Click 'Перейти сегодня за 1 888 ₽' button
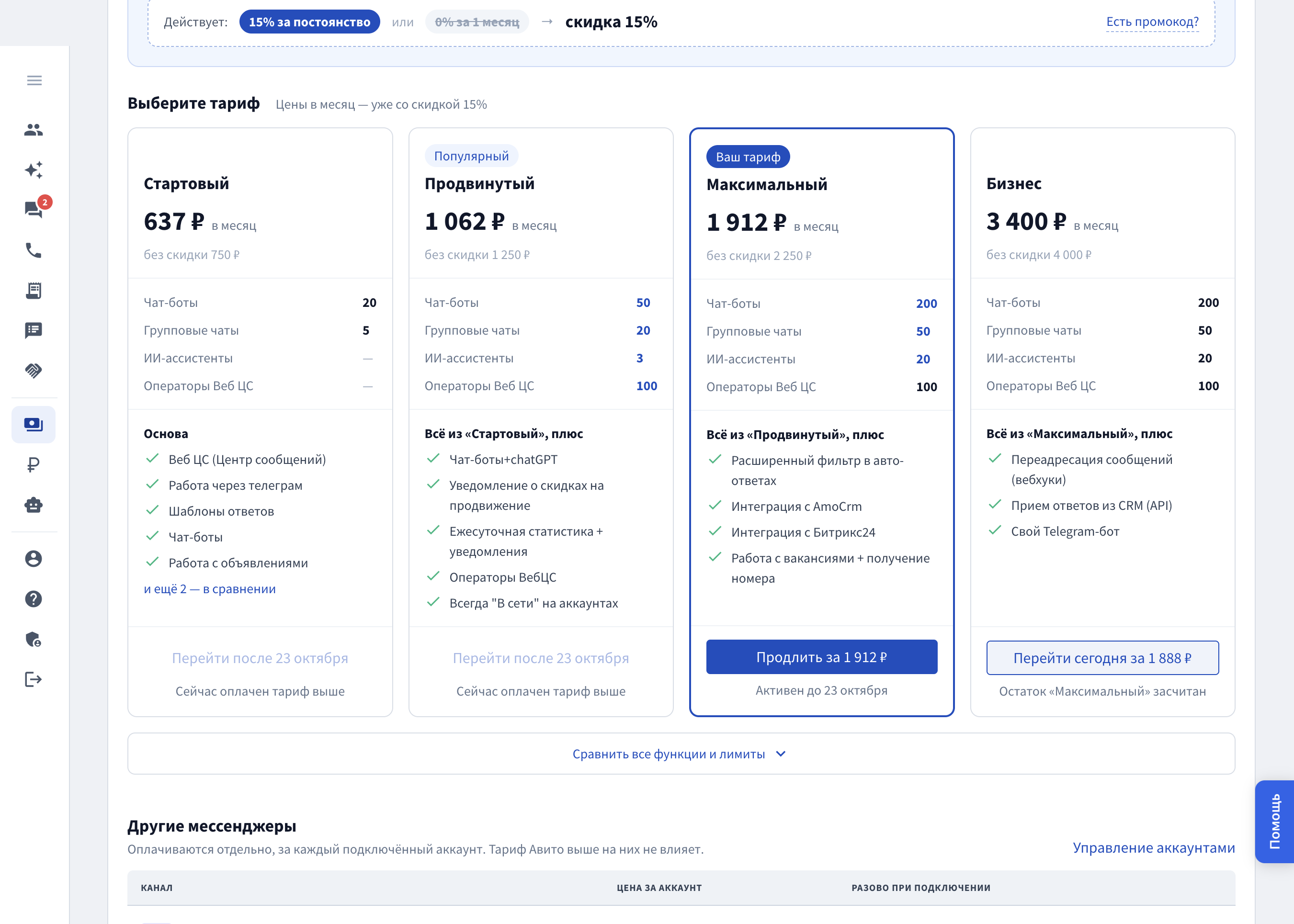Image resolution: width=1294 pixels, height=924 pixels. point(1102,658)
